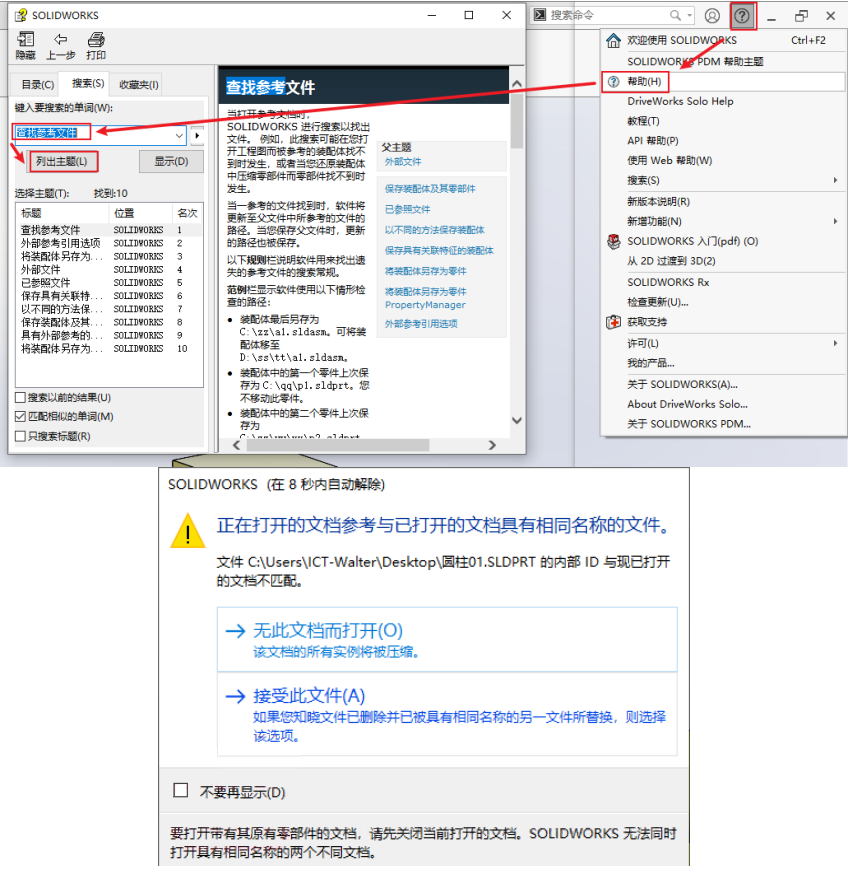Uncheck the 匹配相似的单词 checkbox
850x869 pixels.
click(20, 417)
